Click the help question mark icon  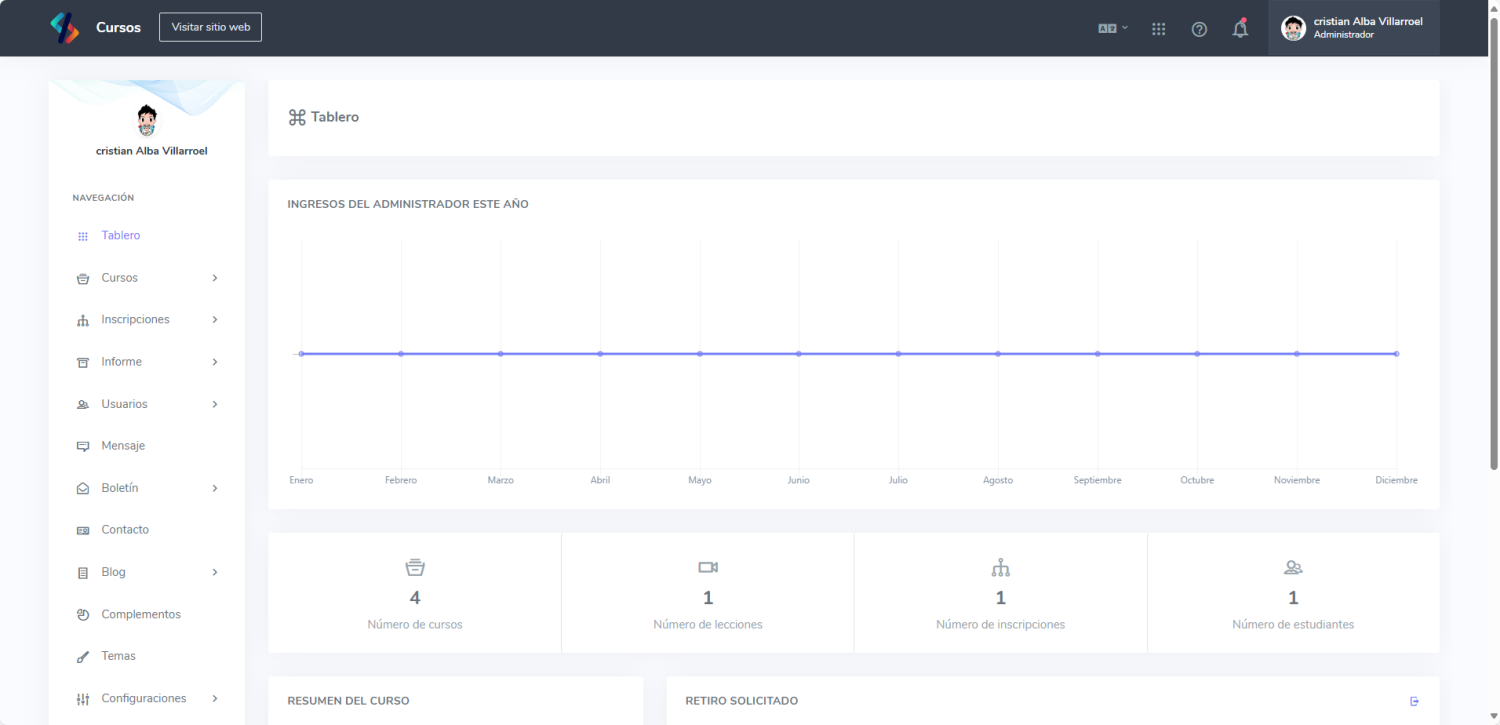click(1199, 29)
